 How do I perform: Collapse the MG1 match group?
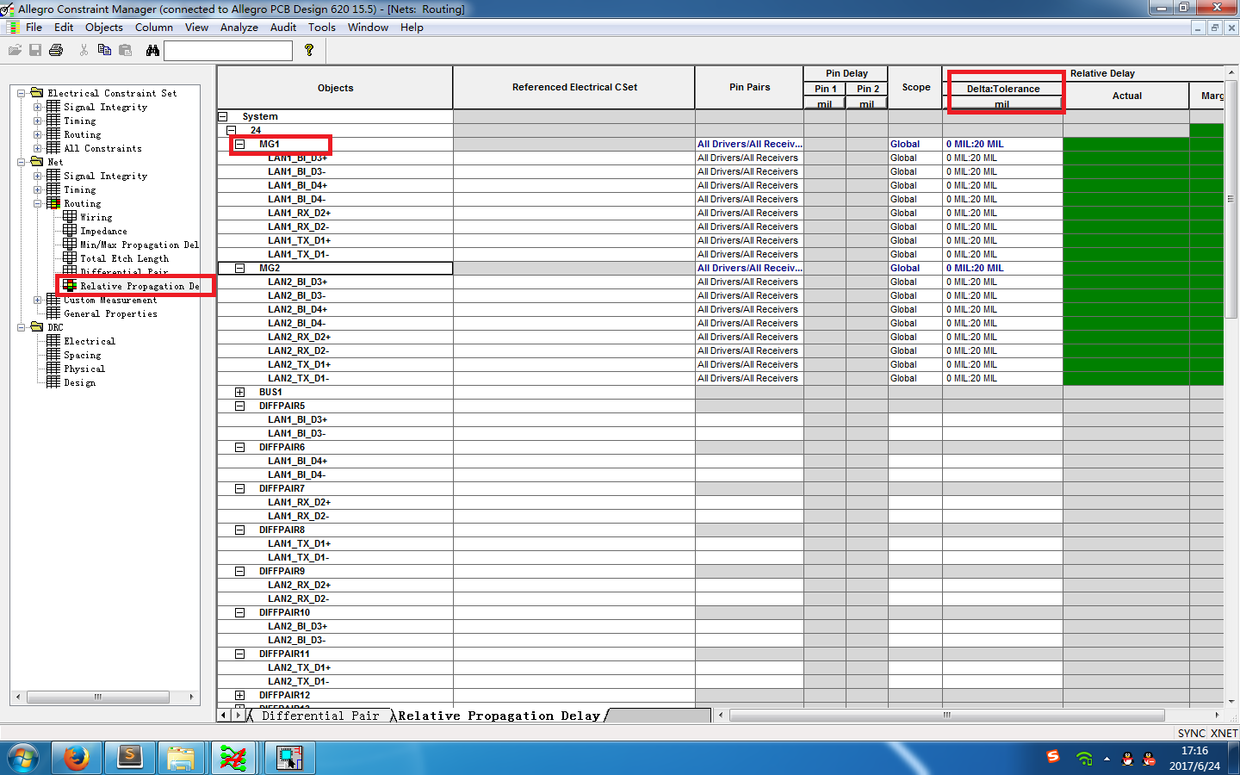tap(240, 144)
